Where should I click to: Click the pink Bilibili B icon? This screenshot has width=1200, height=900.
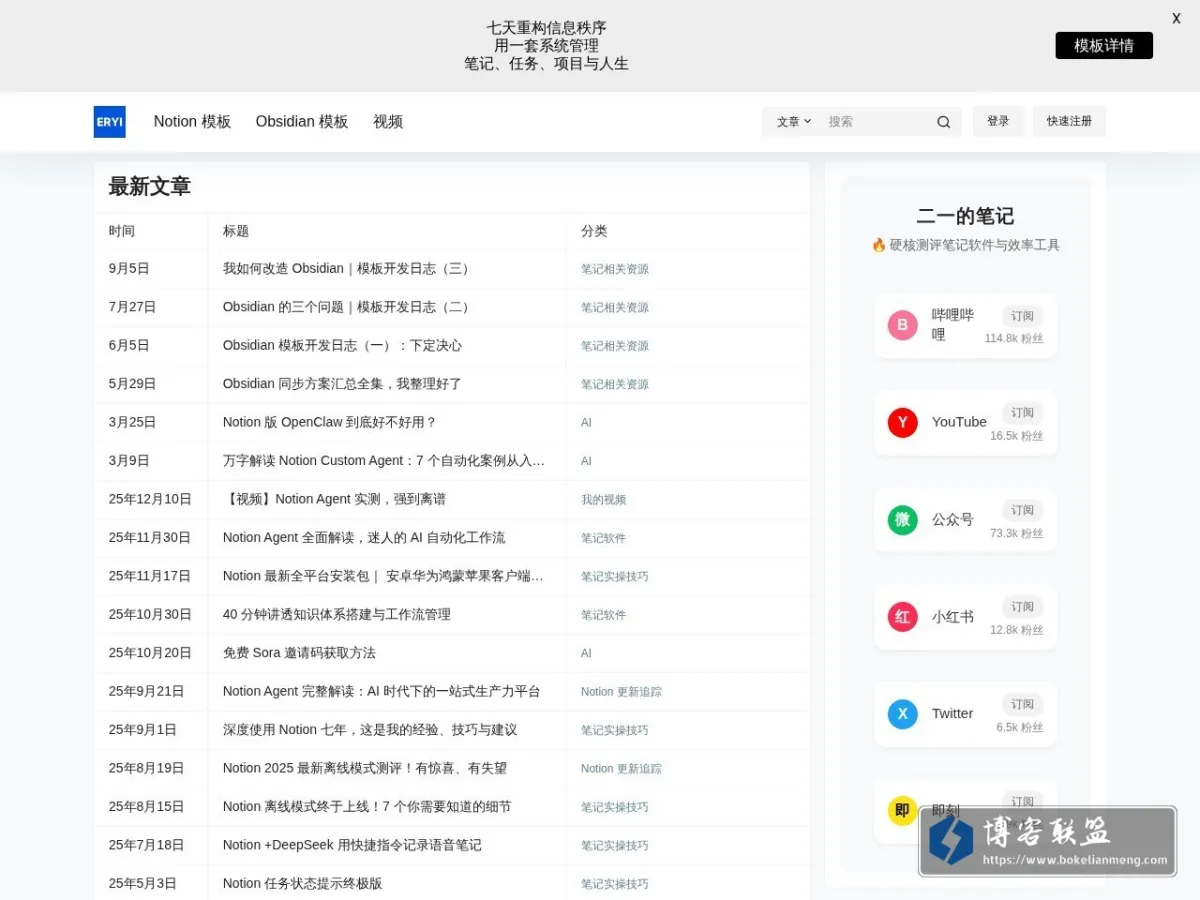pyautogui.click(x=902, y=325)
